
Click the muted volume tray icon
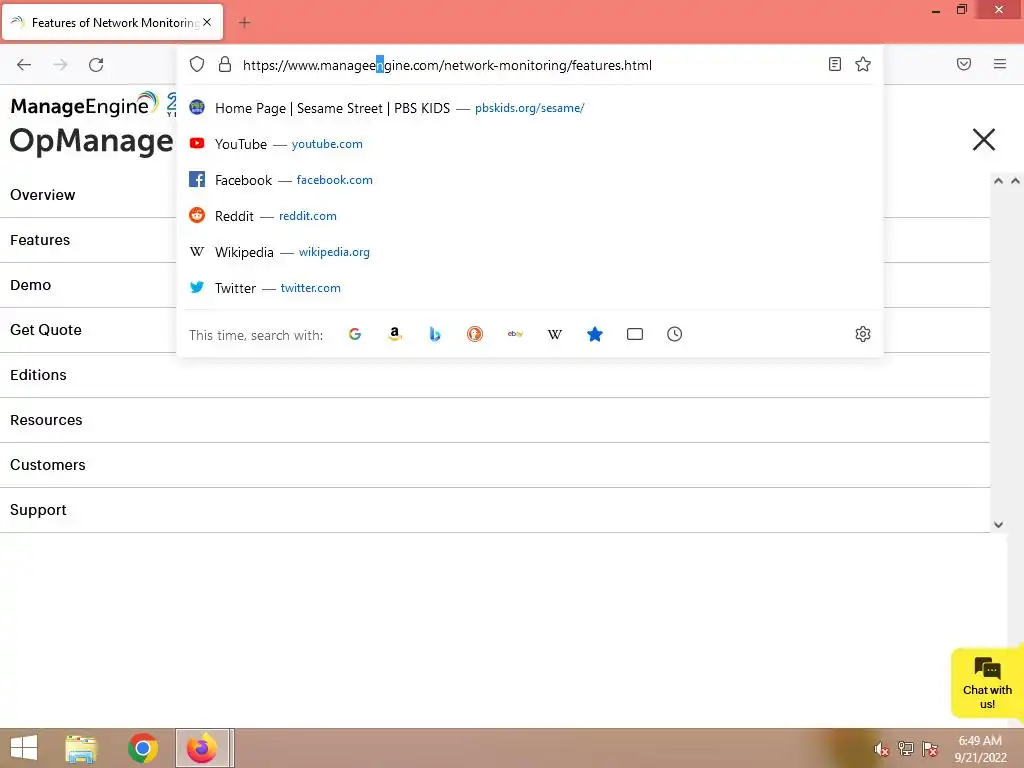click(x=881, y=749)
